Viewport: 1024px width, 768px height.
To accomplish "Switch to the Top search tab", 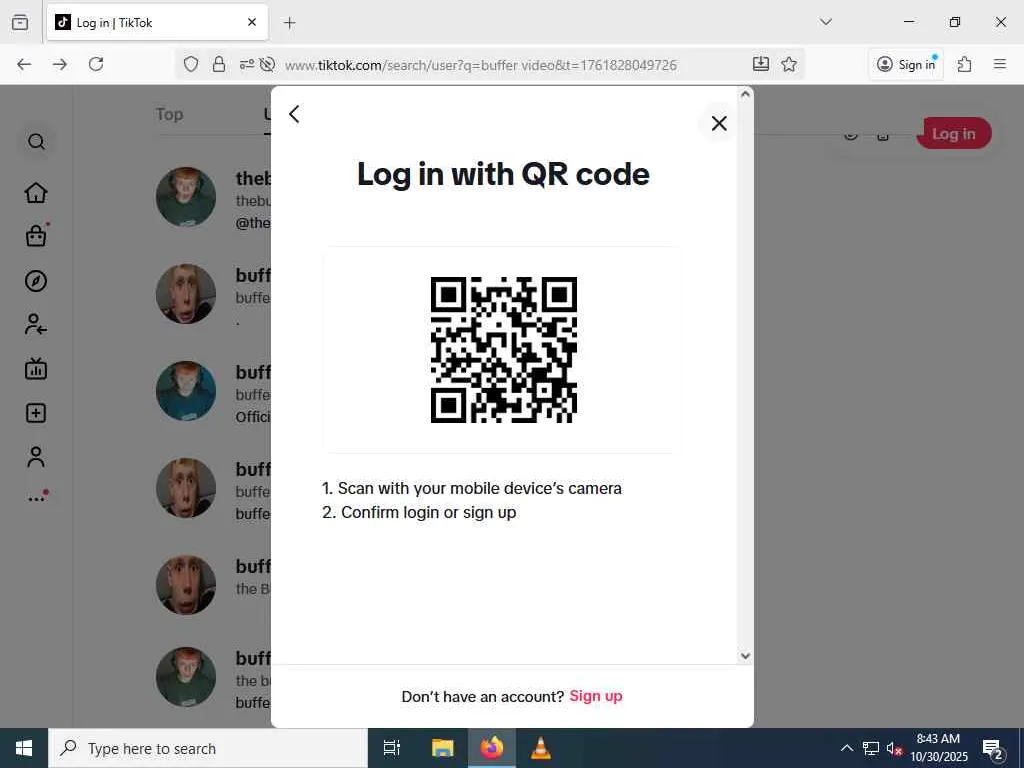I will tap(169, 114).
